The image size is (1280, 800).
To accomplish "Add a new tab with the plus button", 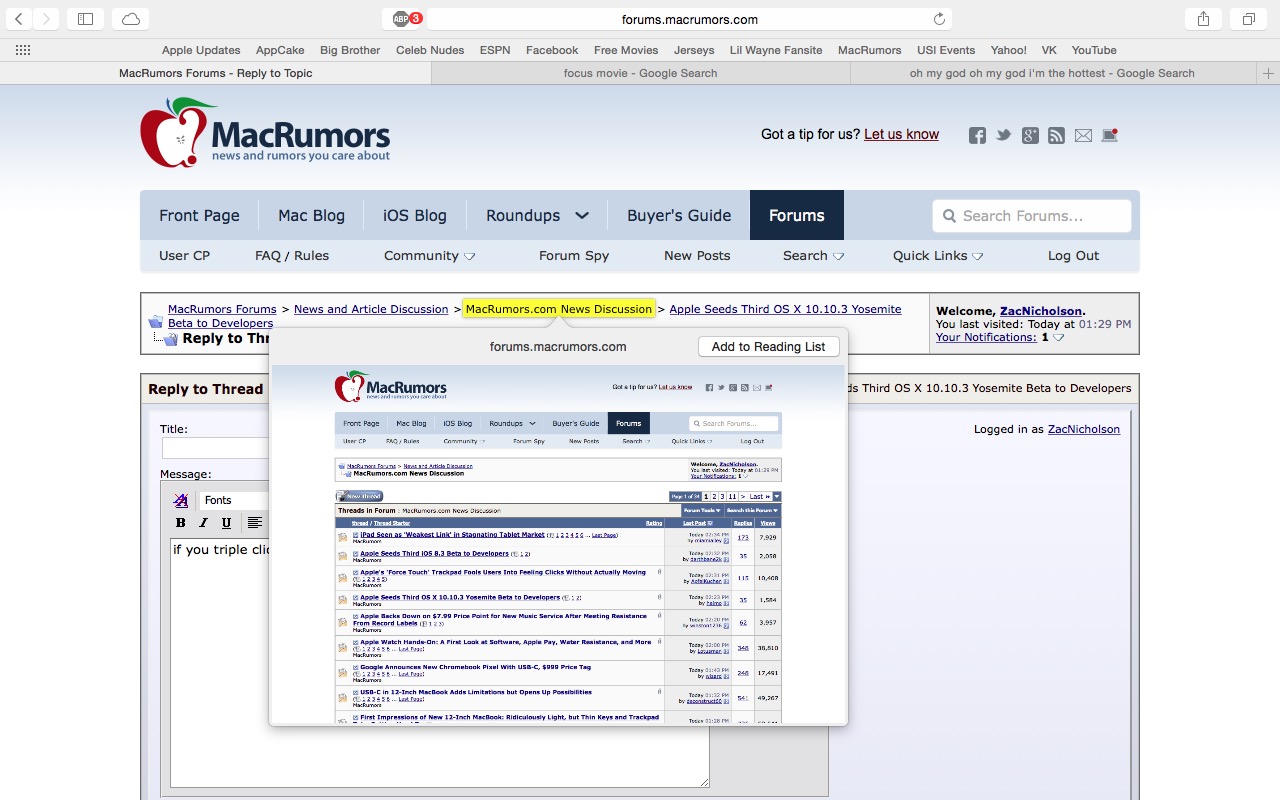I will pos(1269,73).
